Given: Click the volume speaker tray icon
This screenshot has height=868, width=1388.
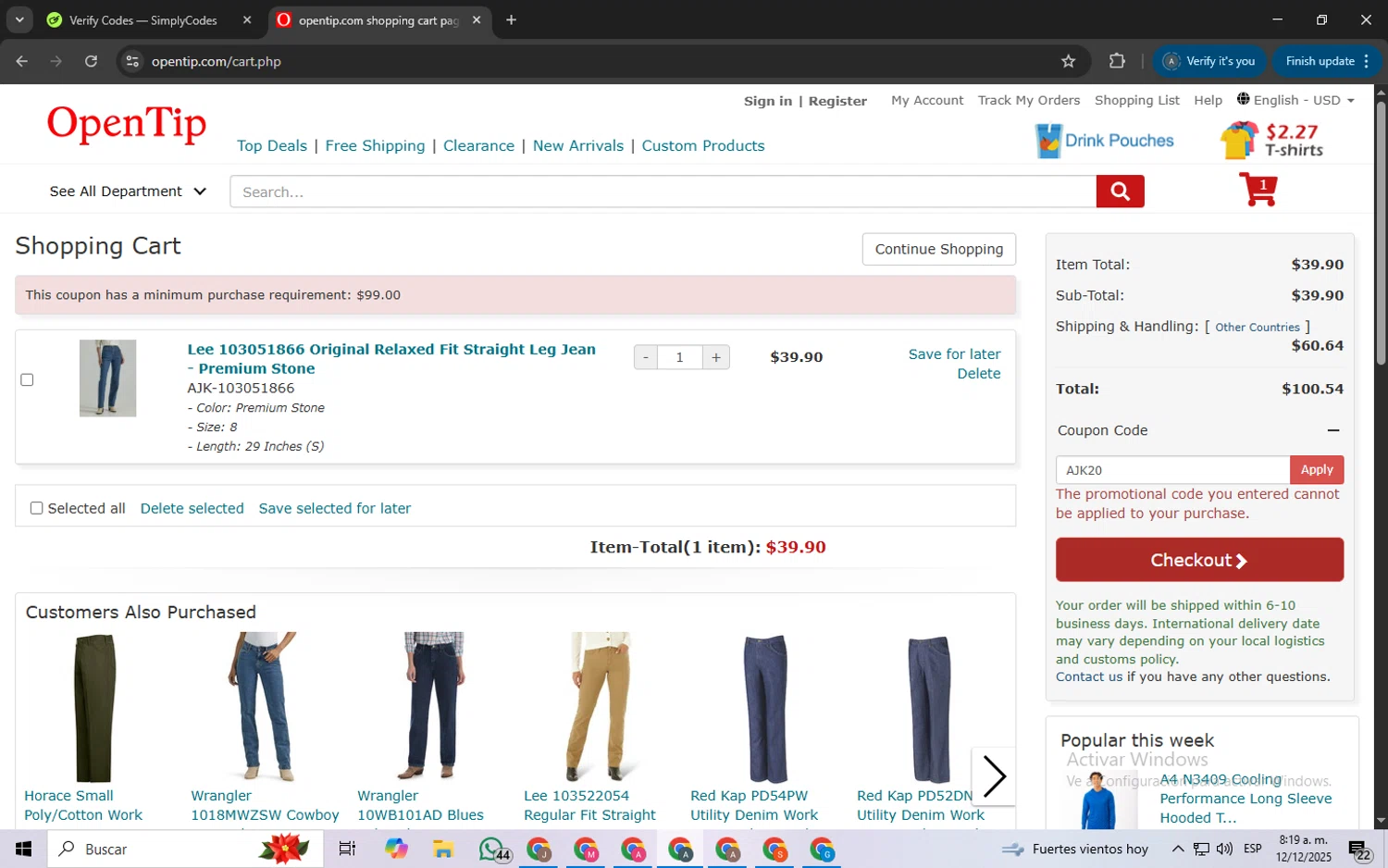Looking at the screenshot, I should pos(1224,849).
